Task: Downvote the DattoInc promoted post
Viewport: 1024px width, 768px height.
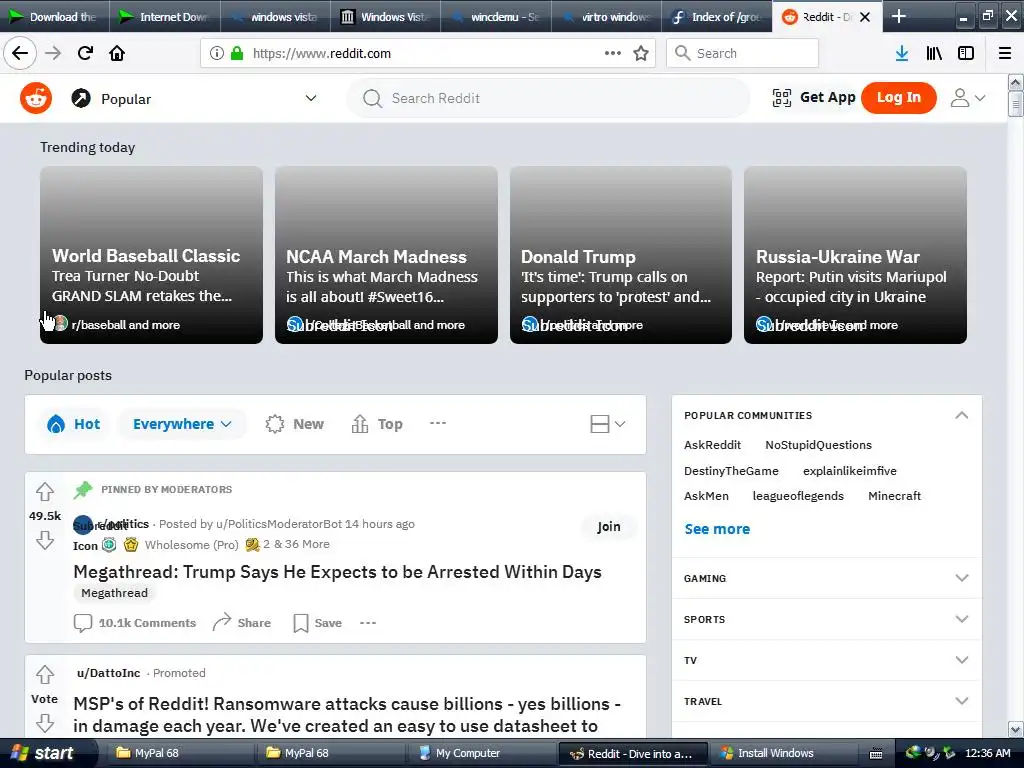Action: coord(44,723)
